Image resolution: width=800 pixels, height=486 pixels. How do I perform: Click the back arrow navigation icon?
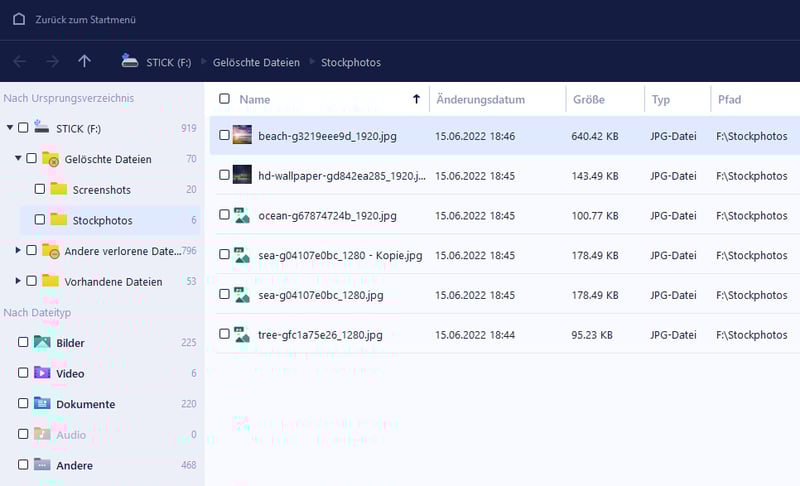pyautogui.click(x=20, y=61)
